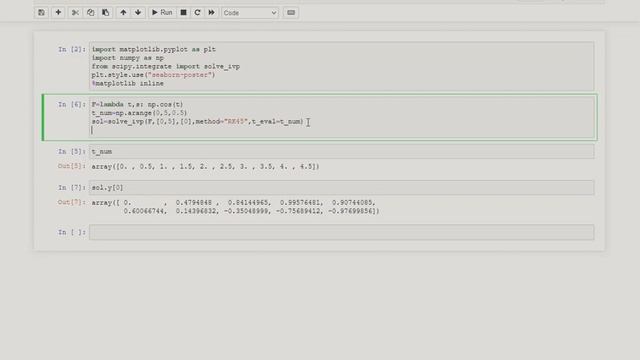Click the empty In [ ] prompt label
The height and width of the screenshot is (360, 640).
click(72, 232)
